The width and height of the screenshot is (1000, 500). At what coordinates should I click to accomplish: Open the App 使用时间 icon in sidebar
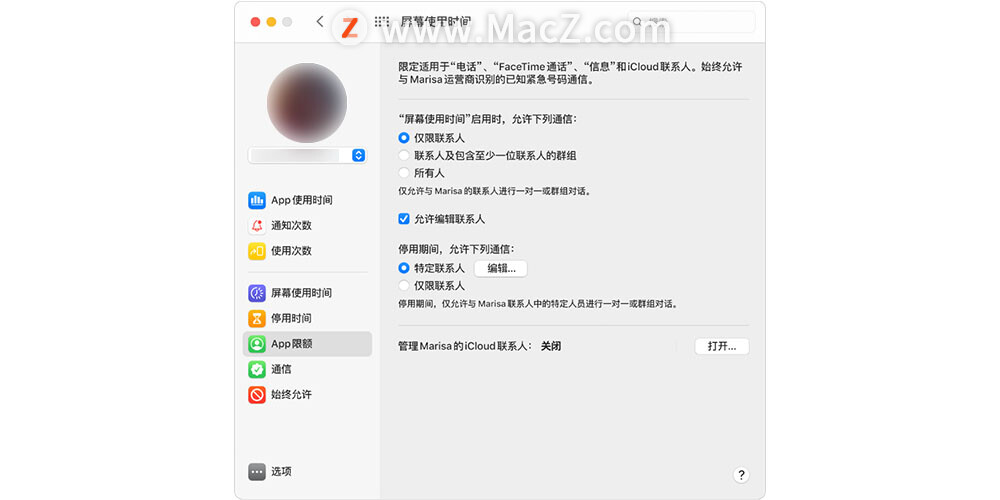tap(256, 200)
